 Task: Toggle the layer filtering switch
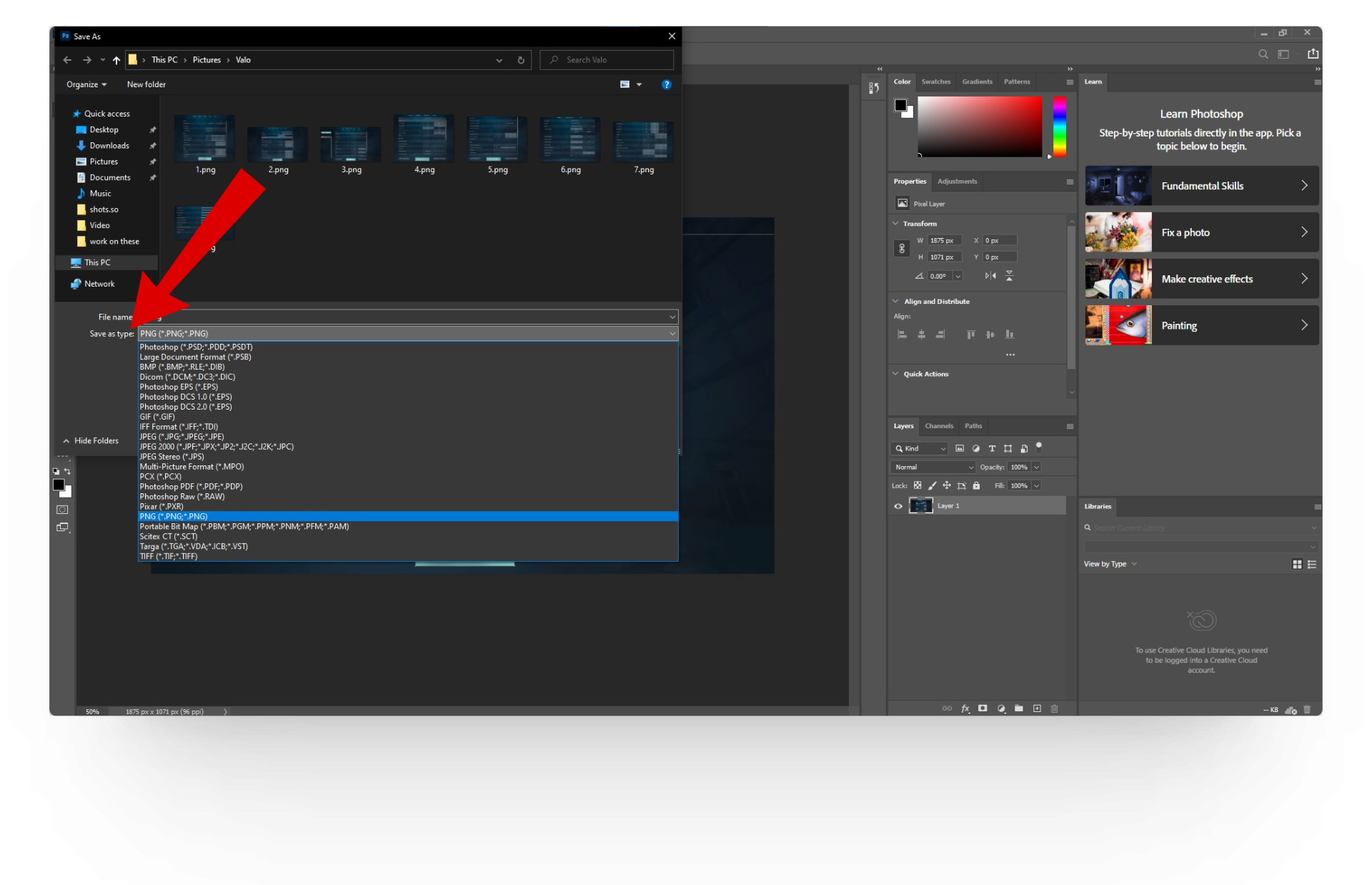1039,447
